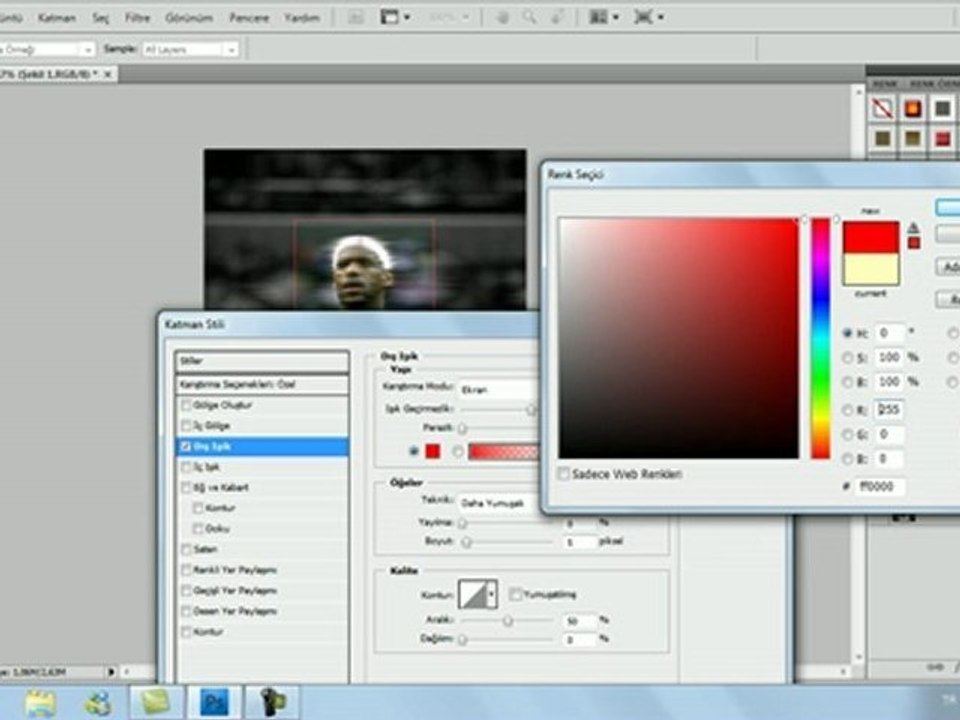Viewport: 960px width, 720px height.
Task: Open the sample size dropdown in options bar
Action: [x=47, y=49]
